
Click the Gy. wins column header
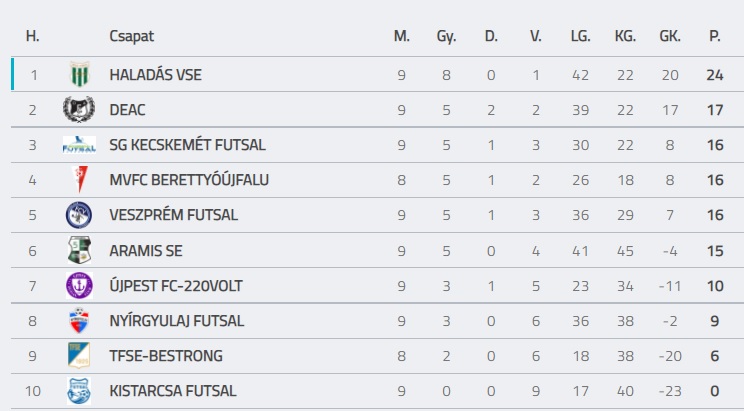coord(446,37)
